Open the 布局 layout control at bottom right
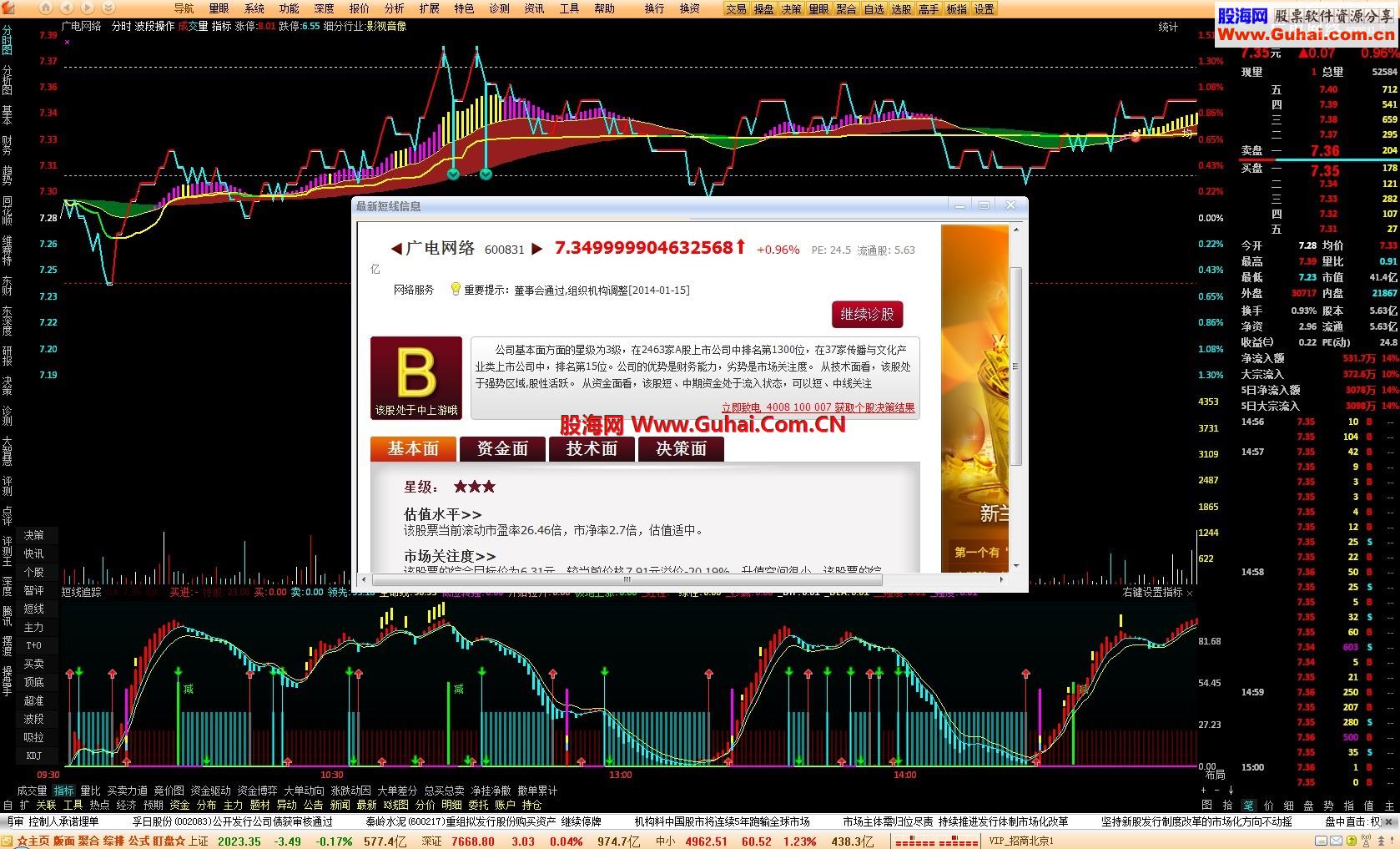This screenshot has width=1400, height=849. [1216, 775]
